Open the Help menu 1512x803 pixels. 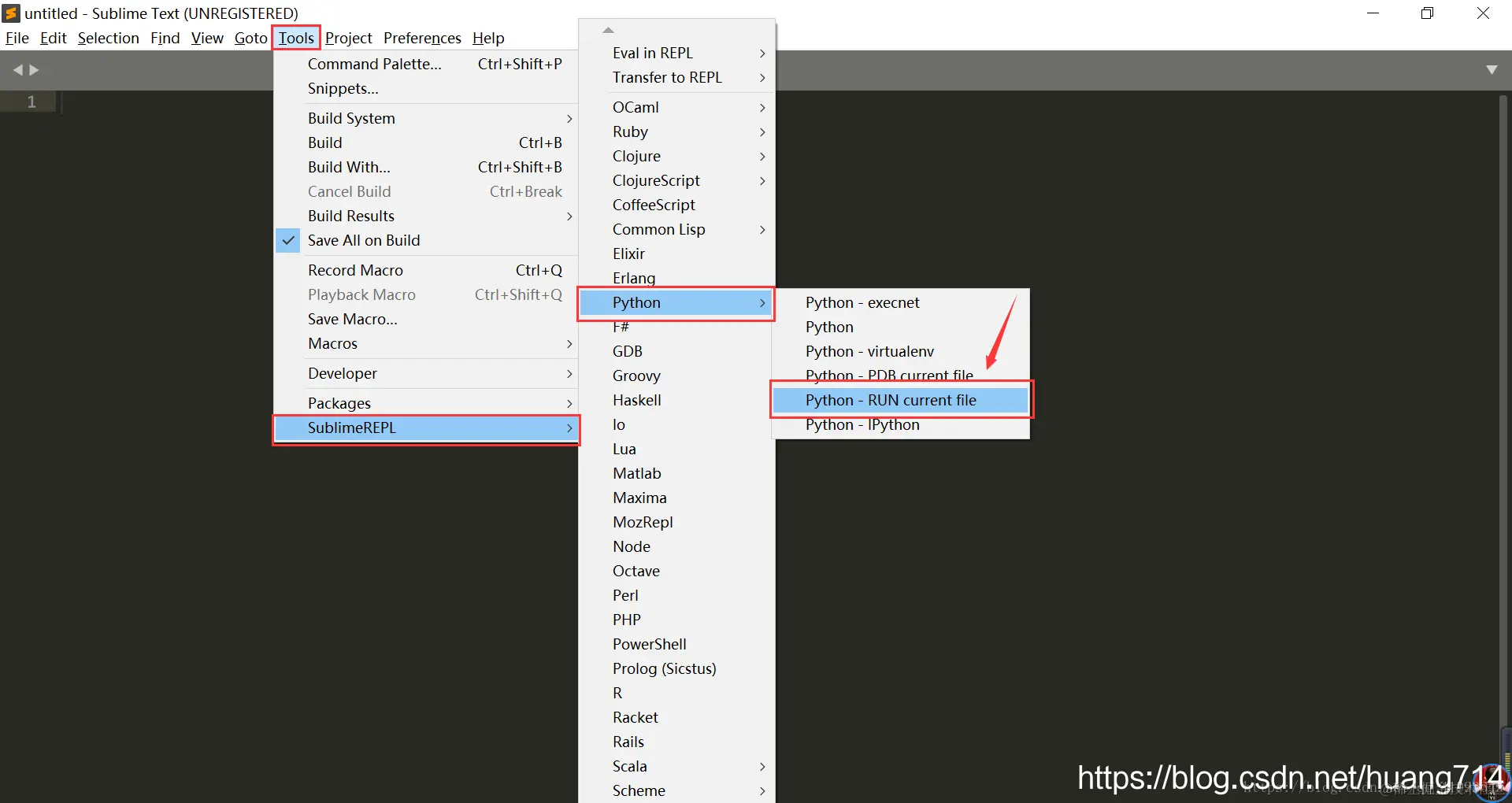(488, 38)
